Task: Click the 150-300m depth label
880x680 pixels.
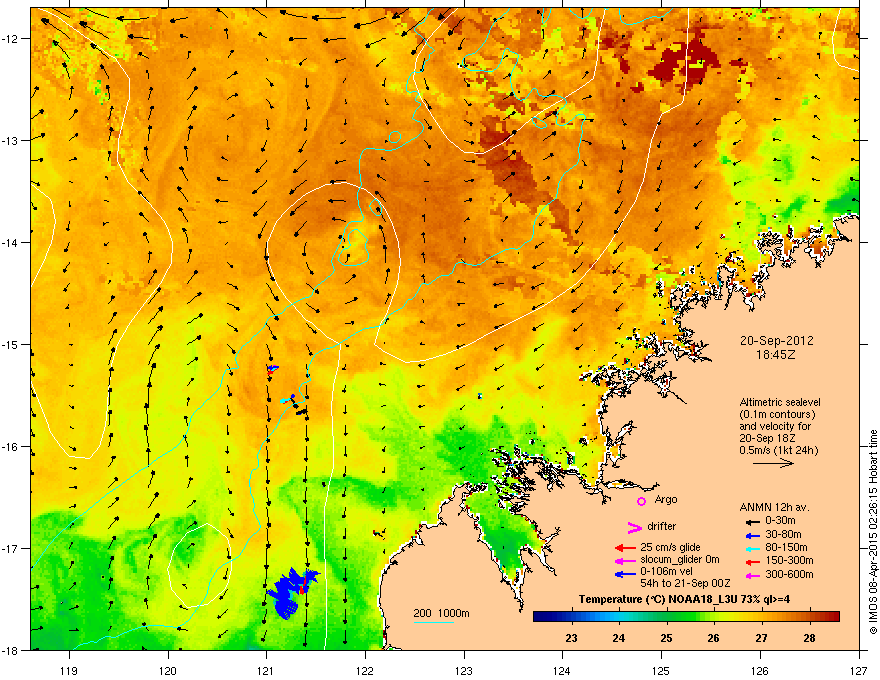Action: 789,560
